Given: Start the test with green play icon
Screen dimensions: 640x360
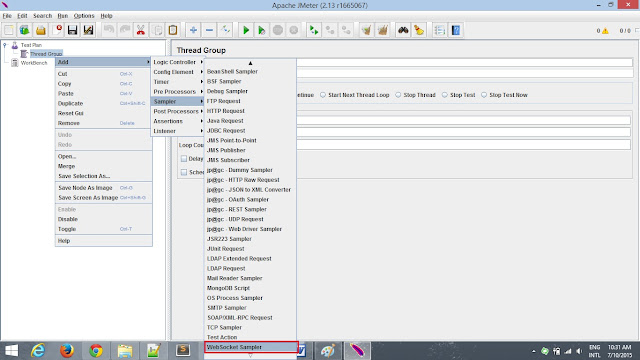Looking at the screenshot, I should click(x=246, y=30).
